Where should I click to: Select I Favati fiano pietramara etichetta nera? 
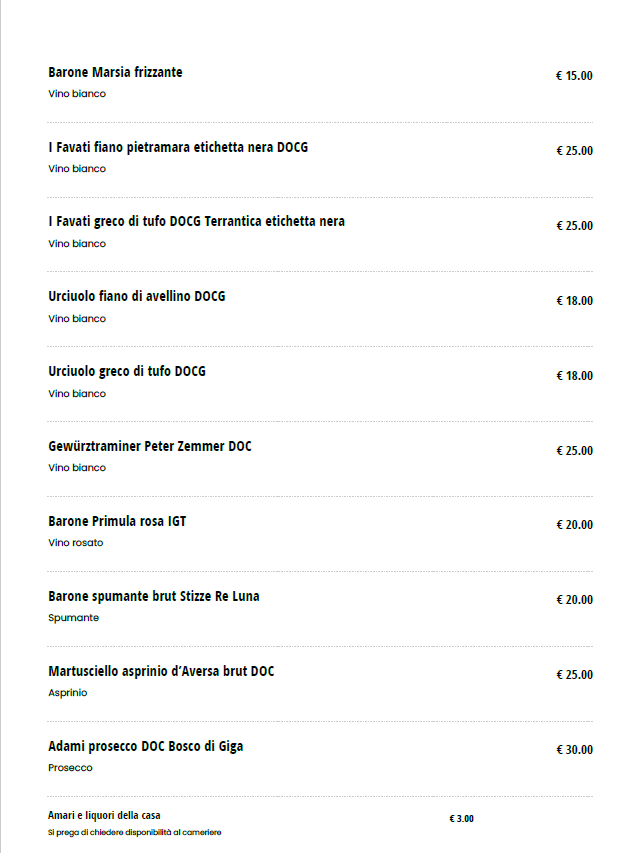coord(178,147)
